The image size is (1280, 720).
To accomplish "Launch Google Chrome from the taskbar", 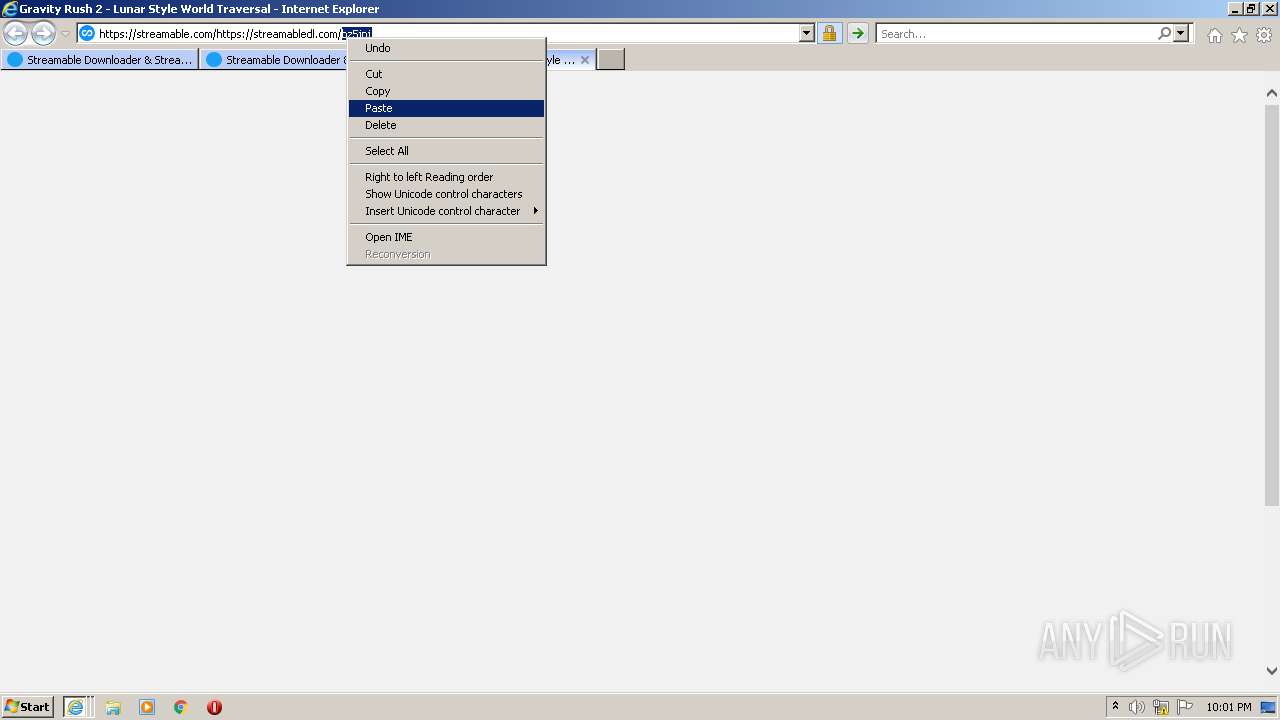I will pyautogui.click(x=181, y=707).
